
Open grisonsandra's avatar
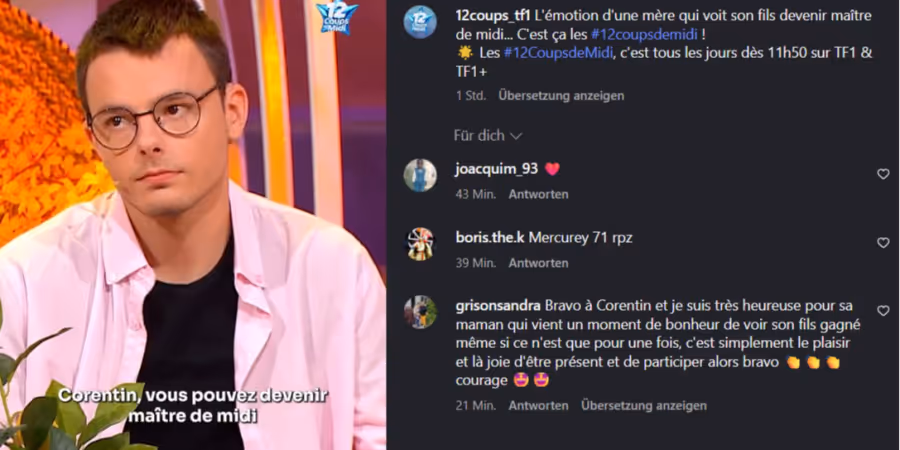420,312
